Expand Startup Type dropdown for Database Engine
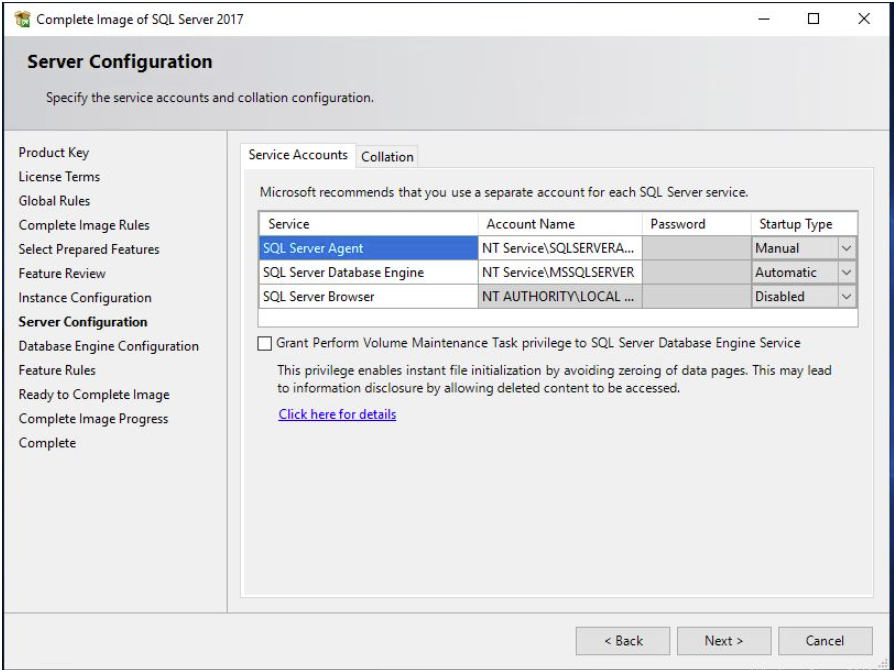The height and width of the screenshot is (670, 894). point(846,273)
